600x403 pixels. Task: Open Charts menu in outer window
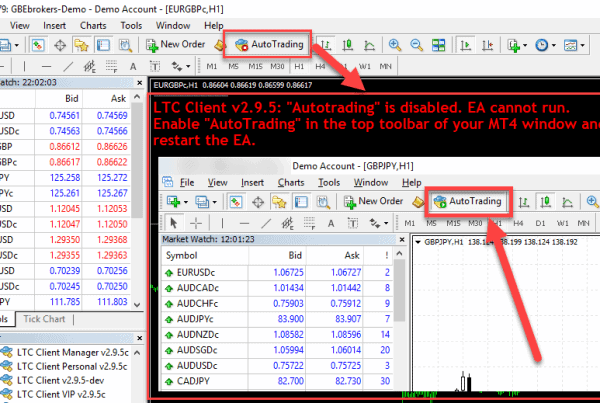(93, 26)
